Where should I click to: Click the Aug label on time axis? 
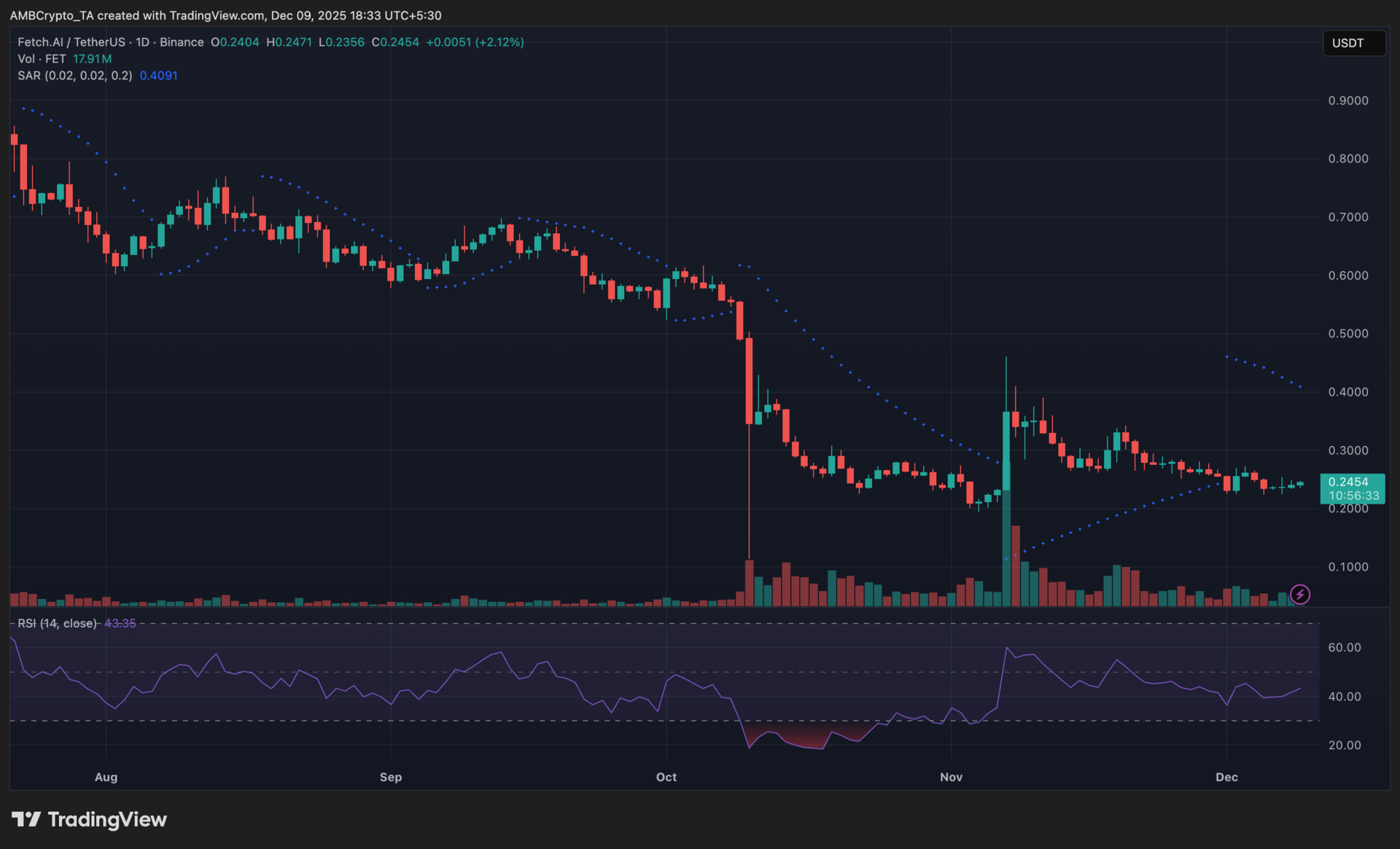106,777
